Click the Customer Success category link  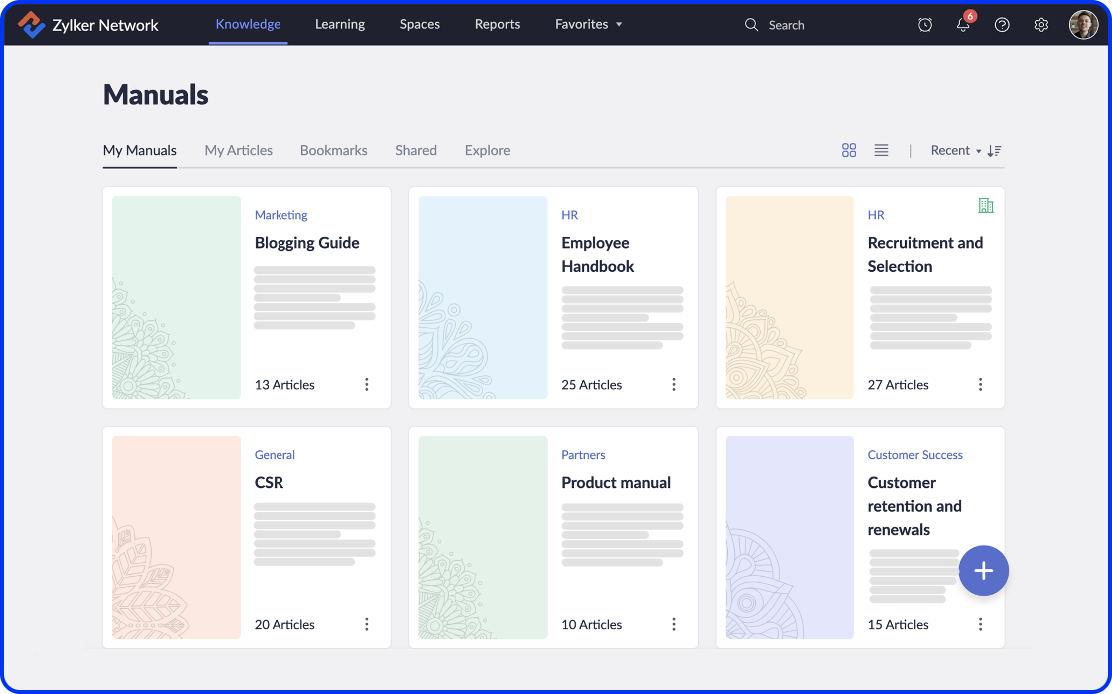pos(915,455)
